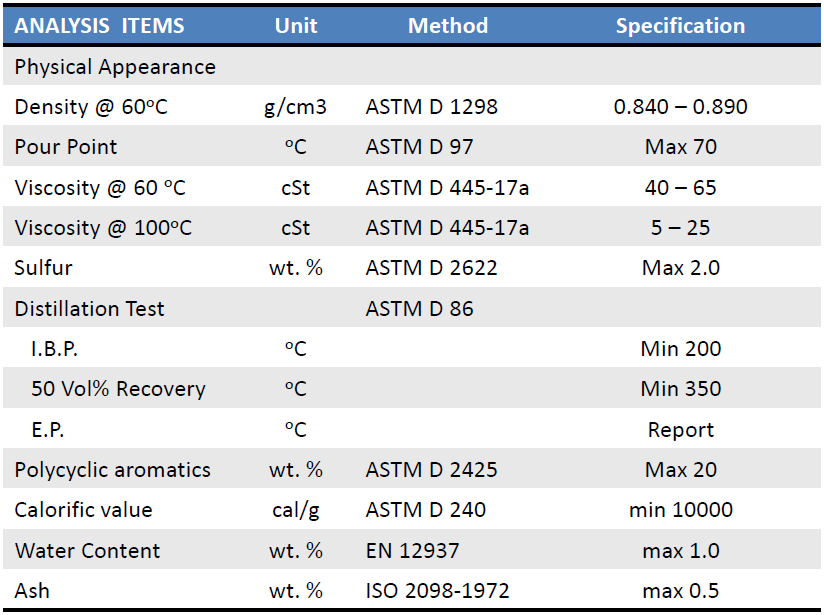Select the Pour Point row label
This screenshot has height=615, width=824.
[66, 147]
